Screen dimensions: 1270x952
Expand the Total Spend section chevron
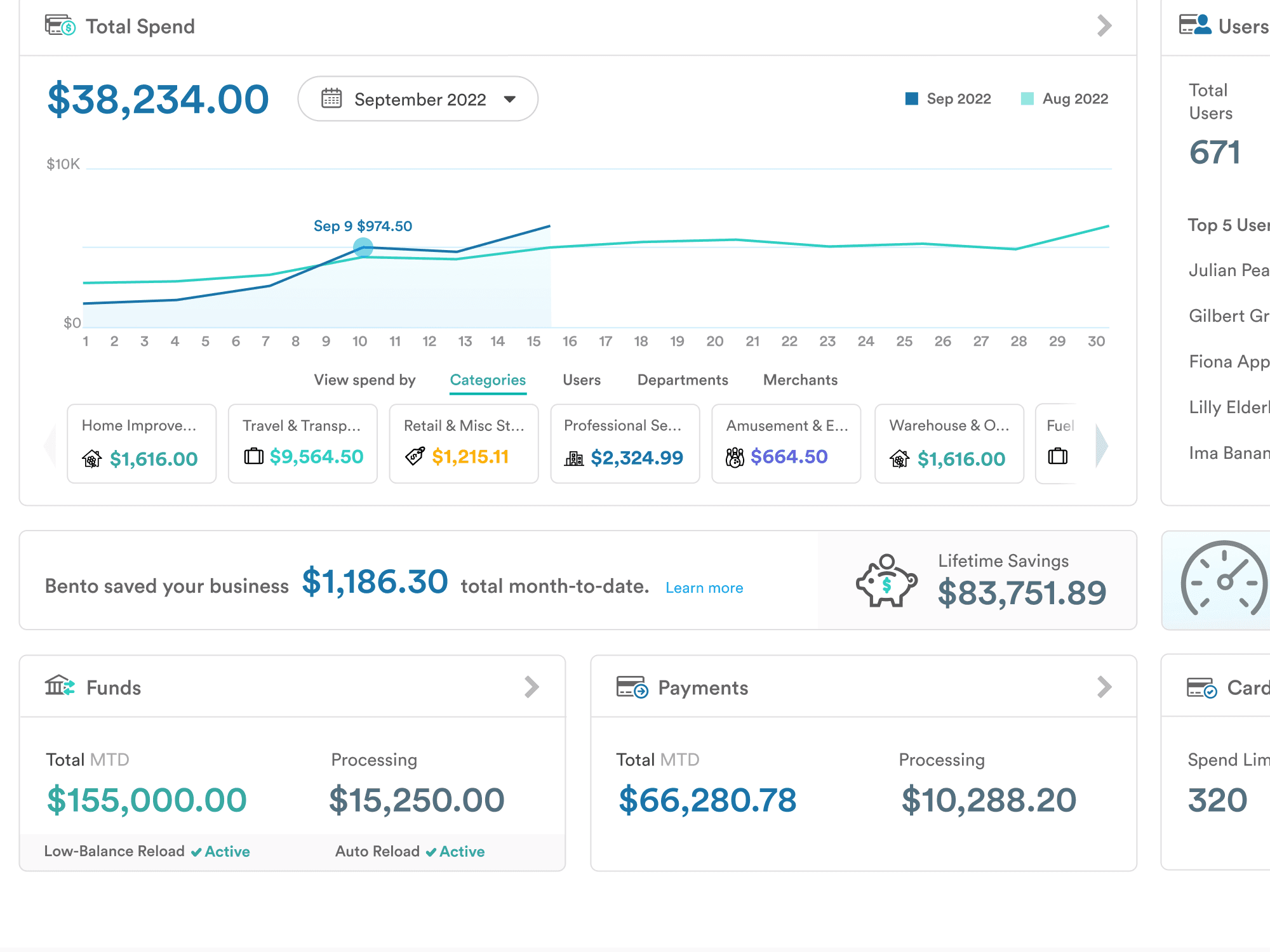point(1104,26)
